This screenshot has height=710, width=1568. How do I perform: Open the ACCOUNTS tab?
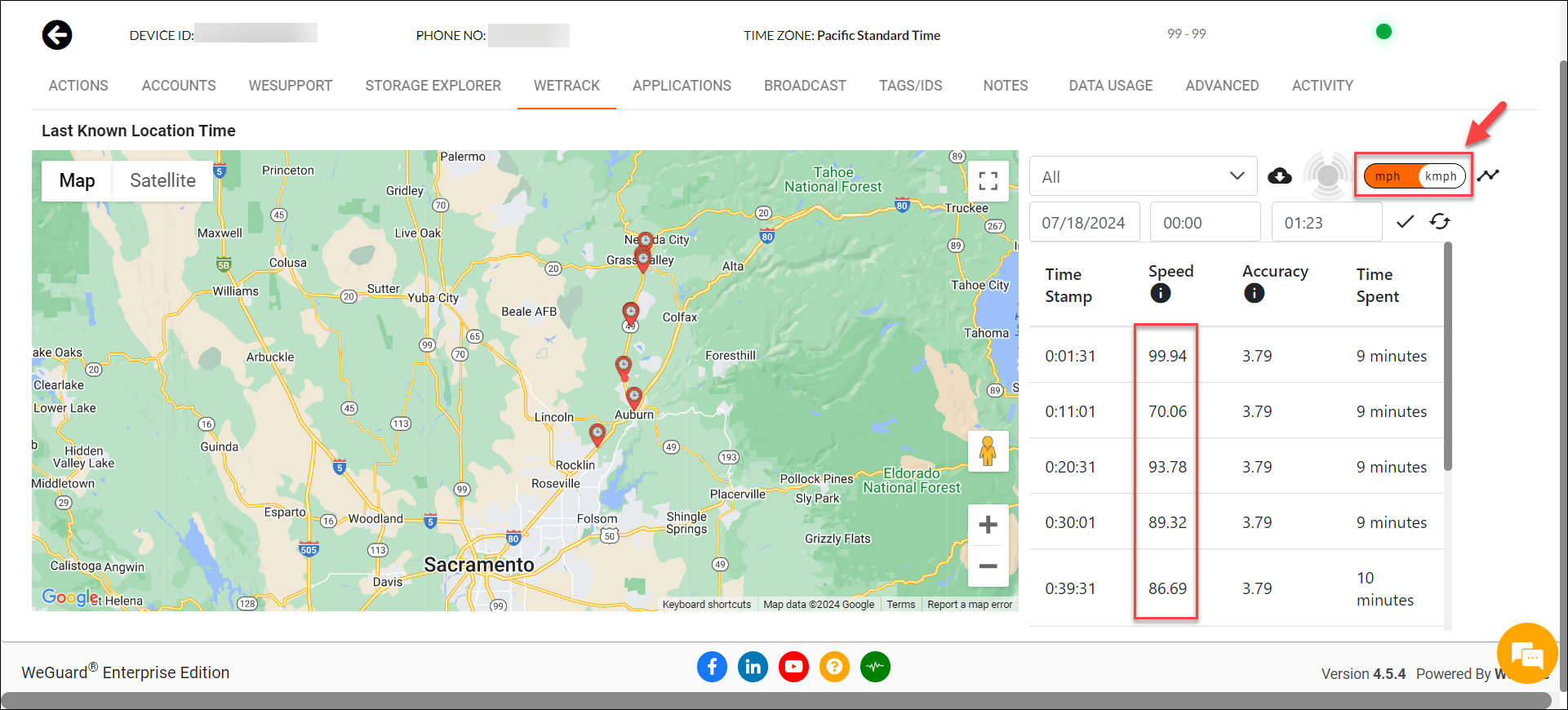(x=179, y=86)
